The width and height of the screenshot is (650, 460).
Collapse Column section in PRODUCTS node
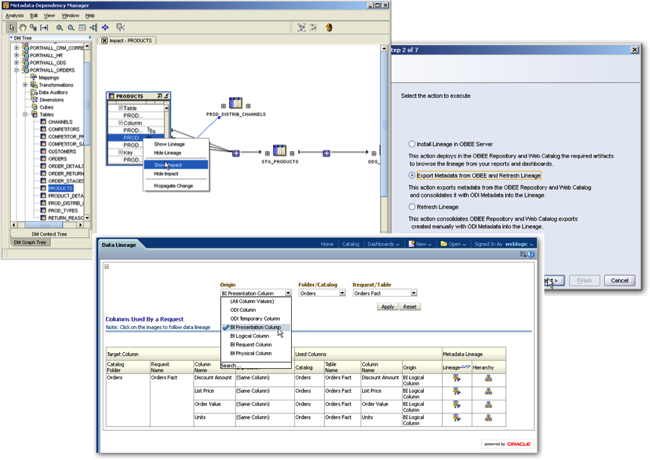[121, 123]
